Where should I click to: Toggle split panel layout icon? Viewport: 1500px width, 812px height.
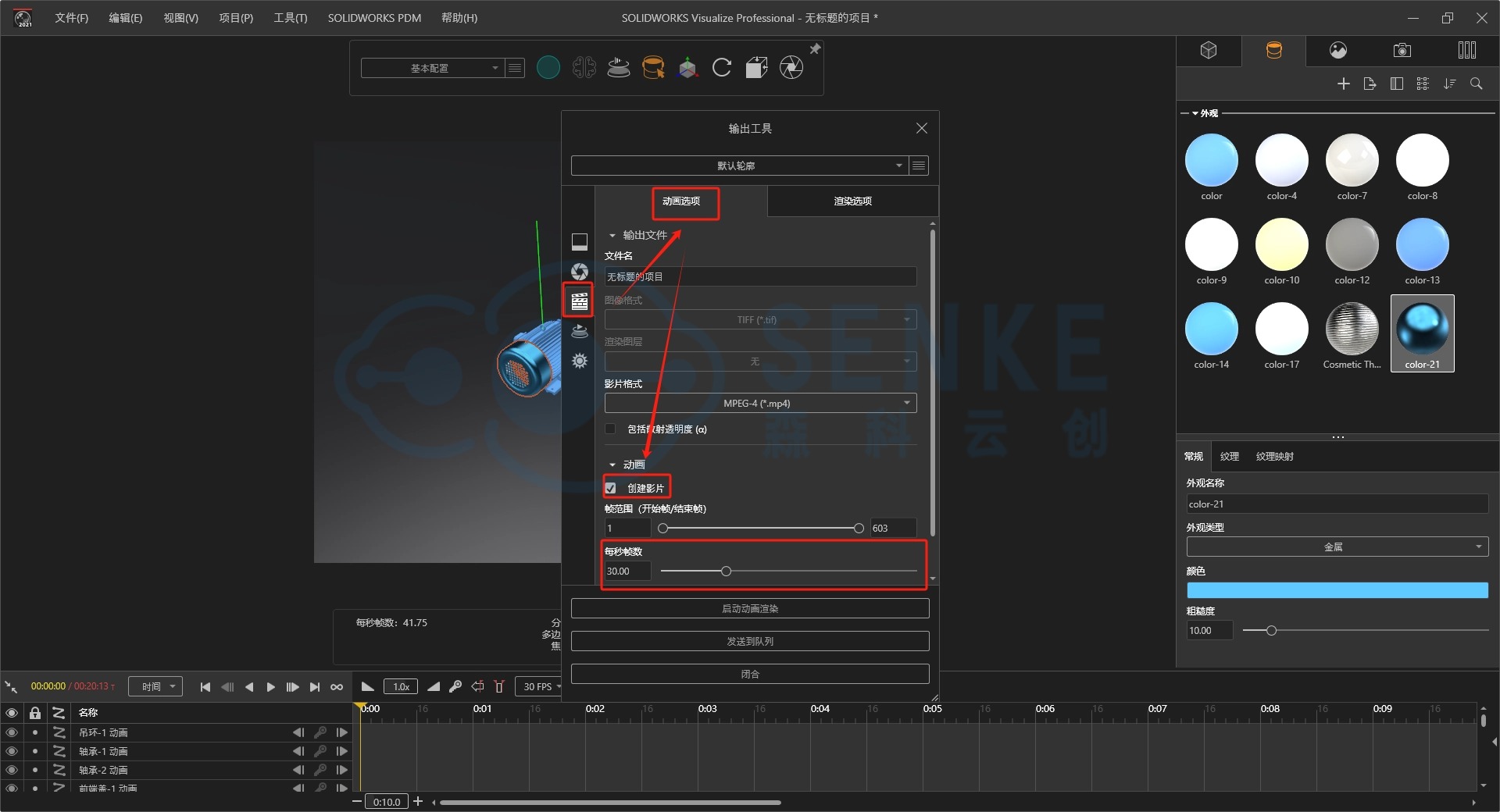coord(1397,84)
